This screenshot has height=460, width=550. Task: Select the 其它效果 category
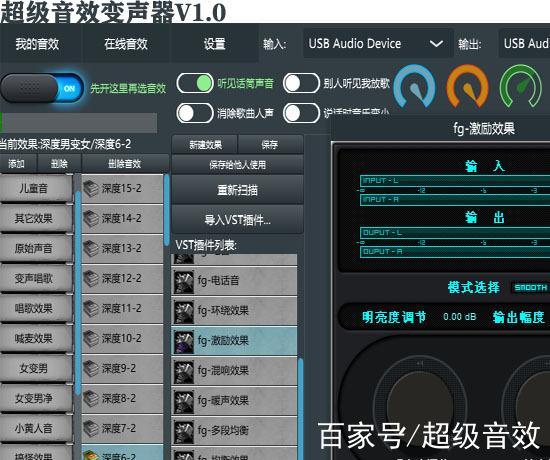[36, 219]
